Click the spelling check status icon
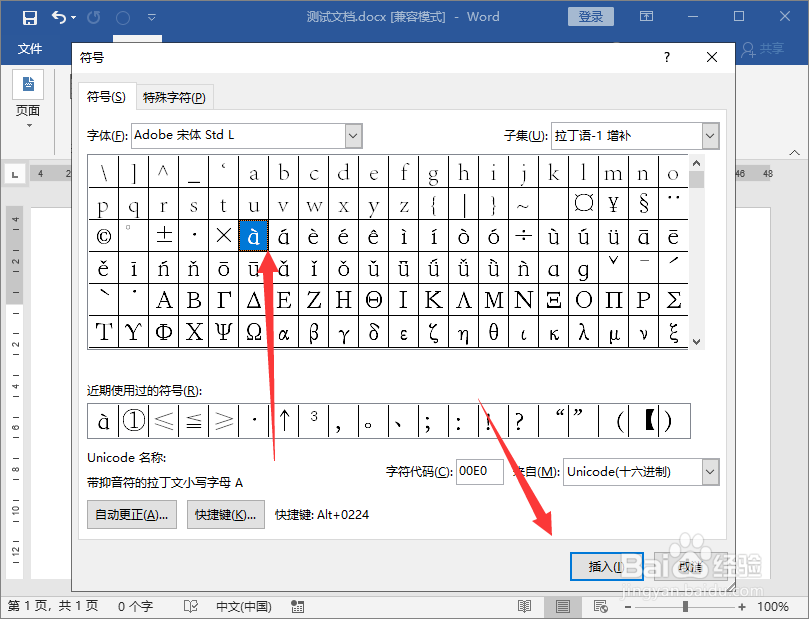 [190, 606]
